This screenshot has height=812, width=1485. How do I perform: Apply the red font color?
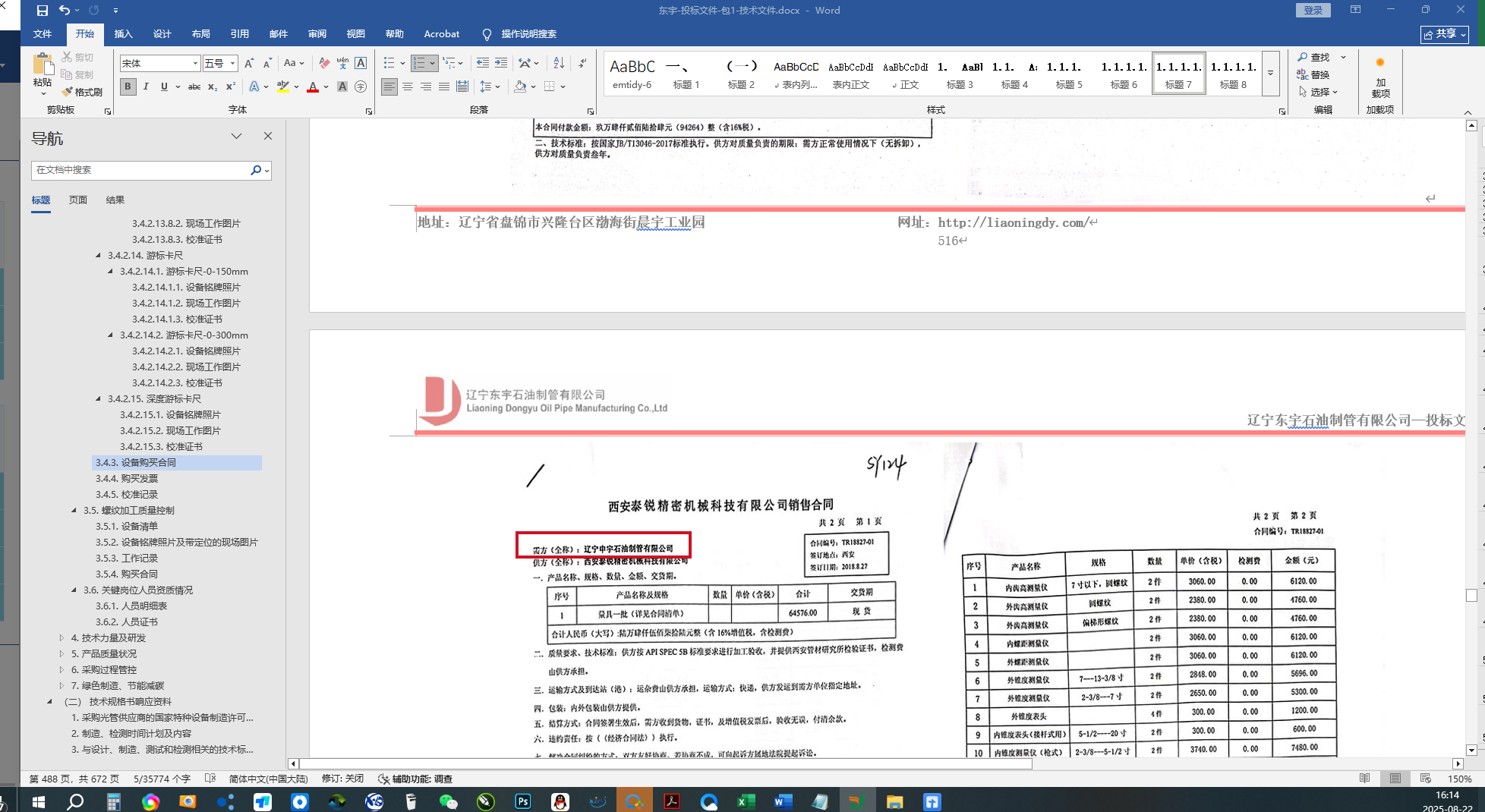click(313, 87)
